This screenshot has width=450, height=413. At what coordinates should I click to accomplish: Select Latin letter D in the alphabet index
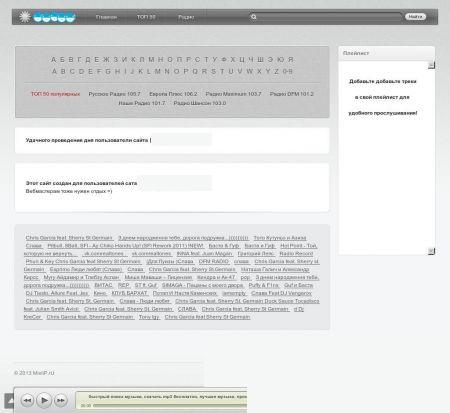tap(81, 71)
